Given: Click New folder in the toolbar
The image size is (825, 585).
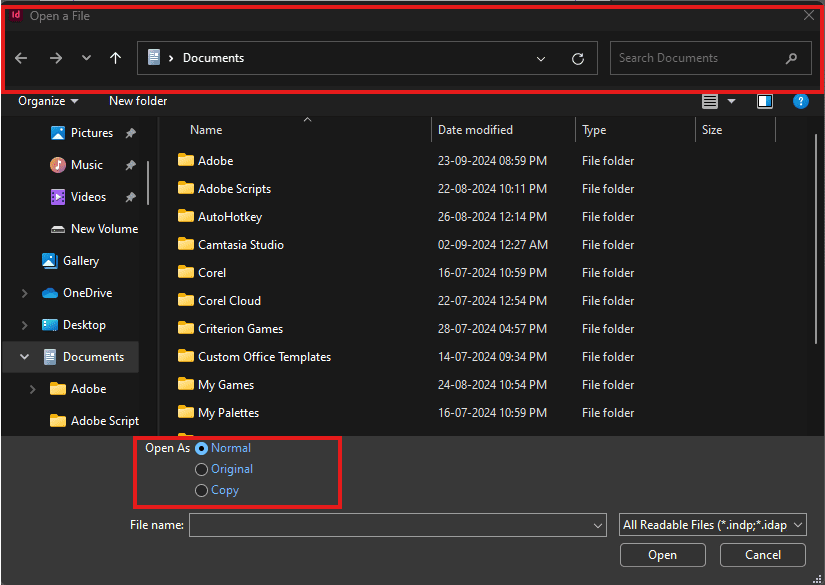Looking at the screenshot, I should (x=138, y=101).
